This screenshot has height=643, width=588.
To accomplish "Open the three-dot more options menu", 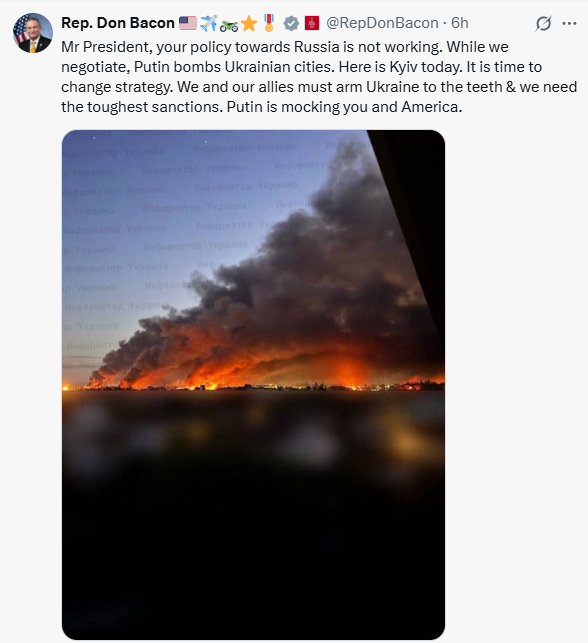I will click(x=569, y=23).
